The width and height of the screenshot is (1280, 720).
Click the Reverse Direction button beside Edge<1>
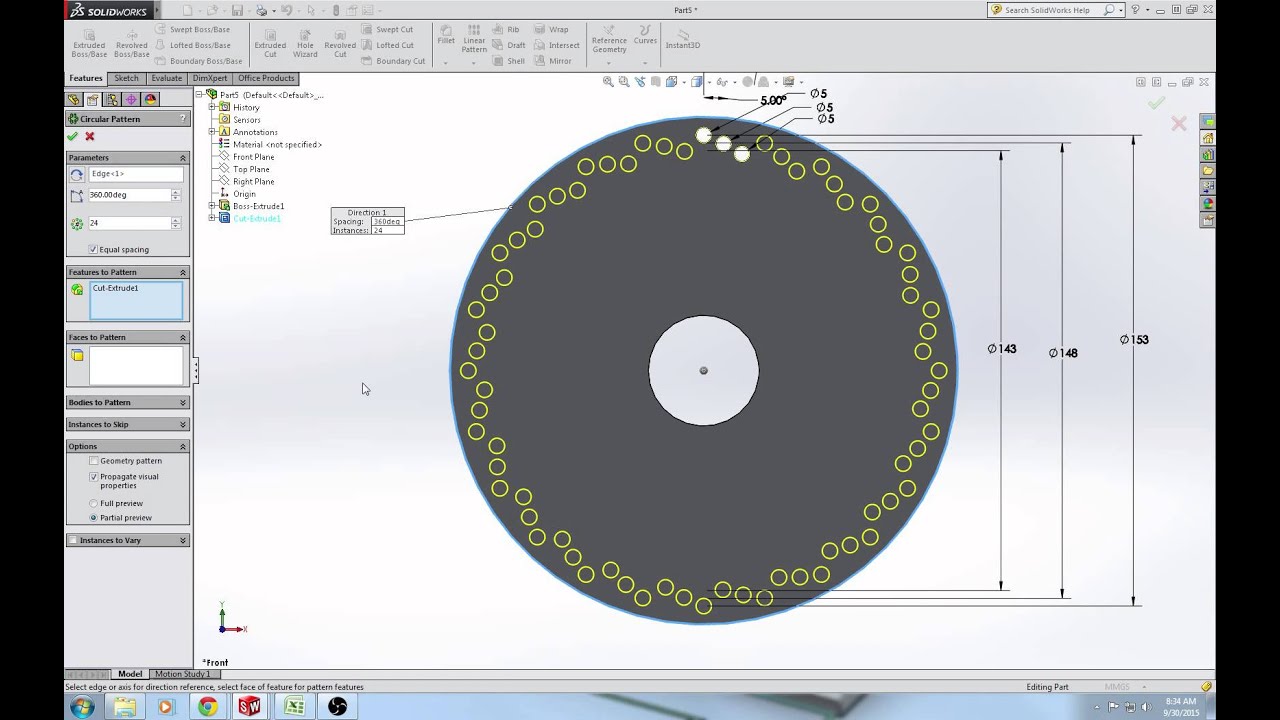[x=76, y=174]
